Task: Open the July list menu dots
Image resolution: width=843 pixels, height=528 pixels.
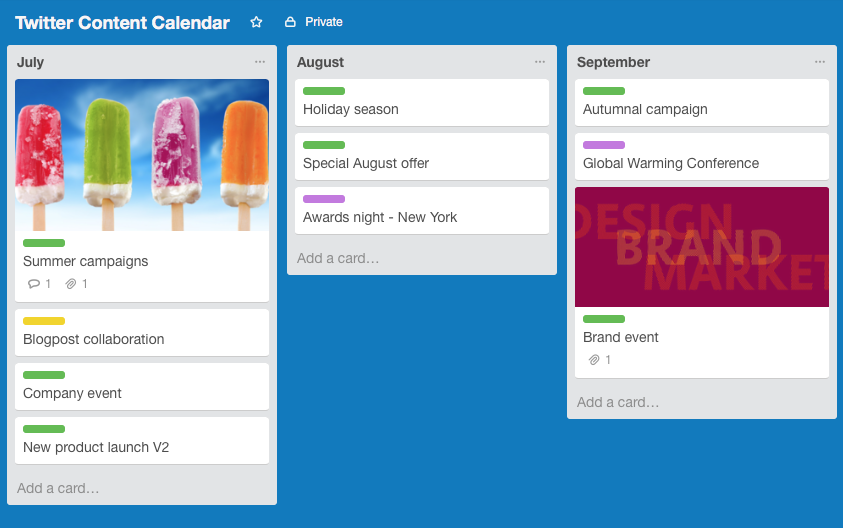Action: (260, 62)
